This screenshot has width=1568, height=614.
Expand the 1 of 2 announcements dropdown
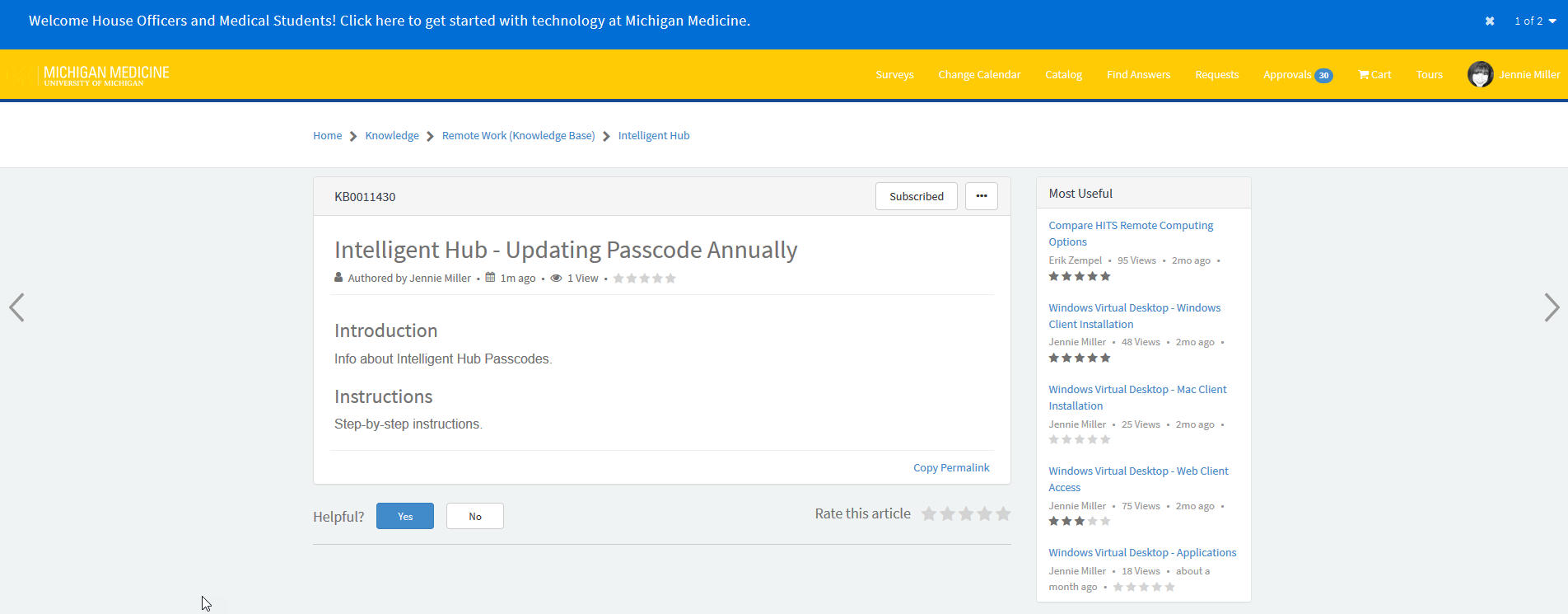[1535, 21]
